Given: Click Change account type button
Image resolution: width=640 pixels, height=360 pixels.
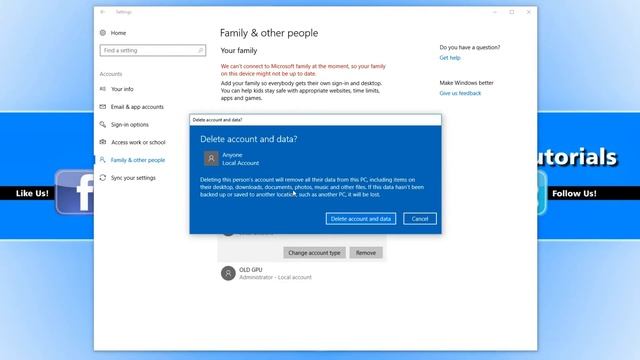Looking at the screenshot, I should pyautogui.click(x=314, y=253).
